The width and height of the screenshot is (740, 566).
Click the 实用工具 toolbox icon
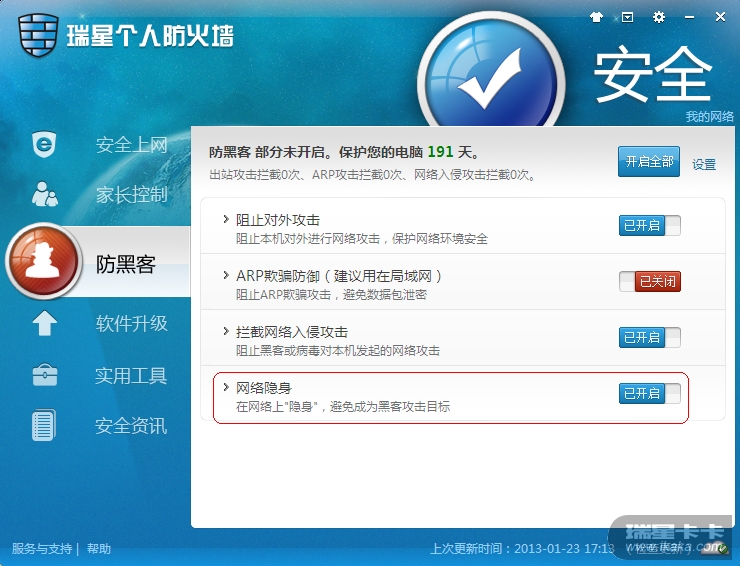click(x=45, y=375)
